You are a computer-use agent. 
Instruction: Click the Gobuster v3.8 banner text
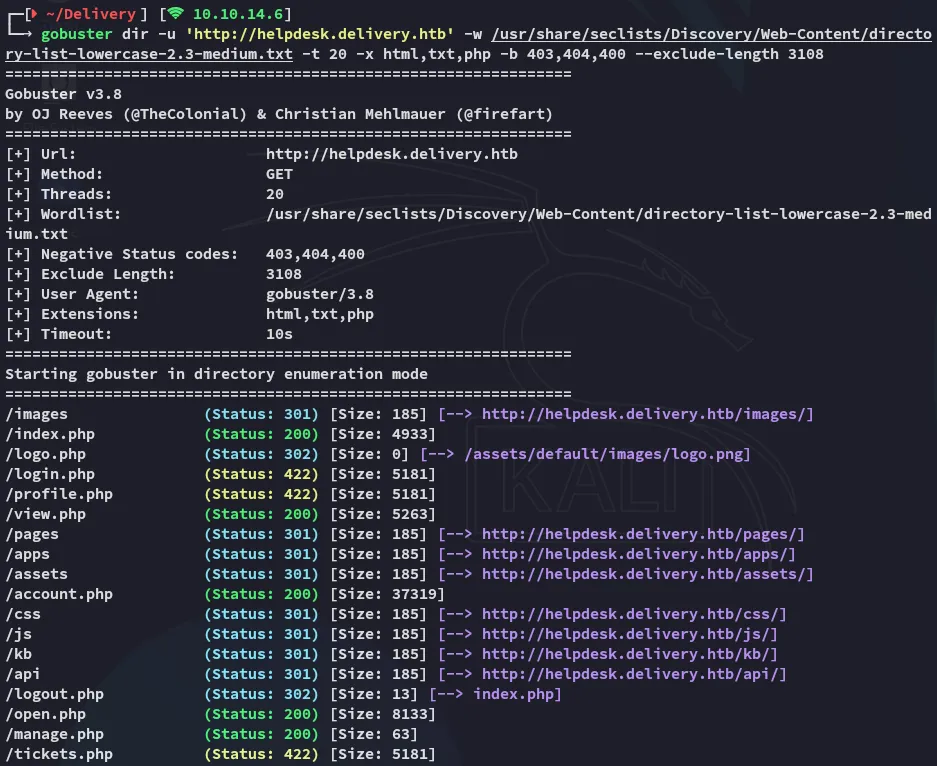[x=58, y=94]
